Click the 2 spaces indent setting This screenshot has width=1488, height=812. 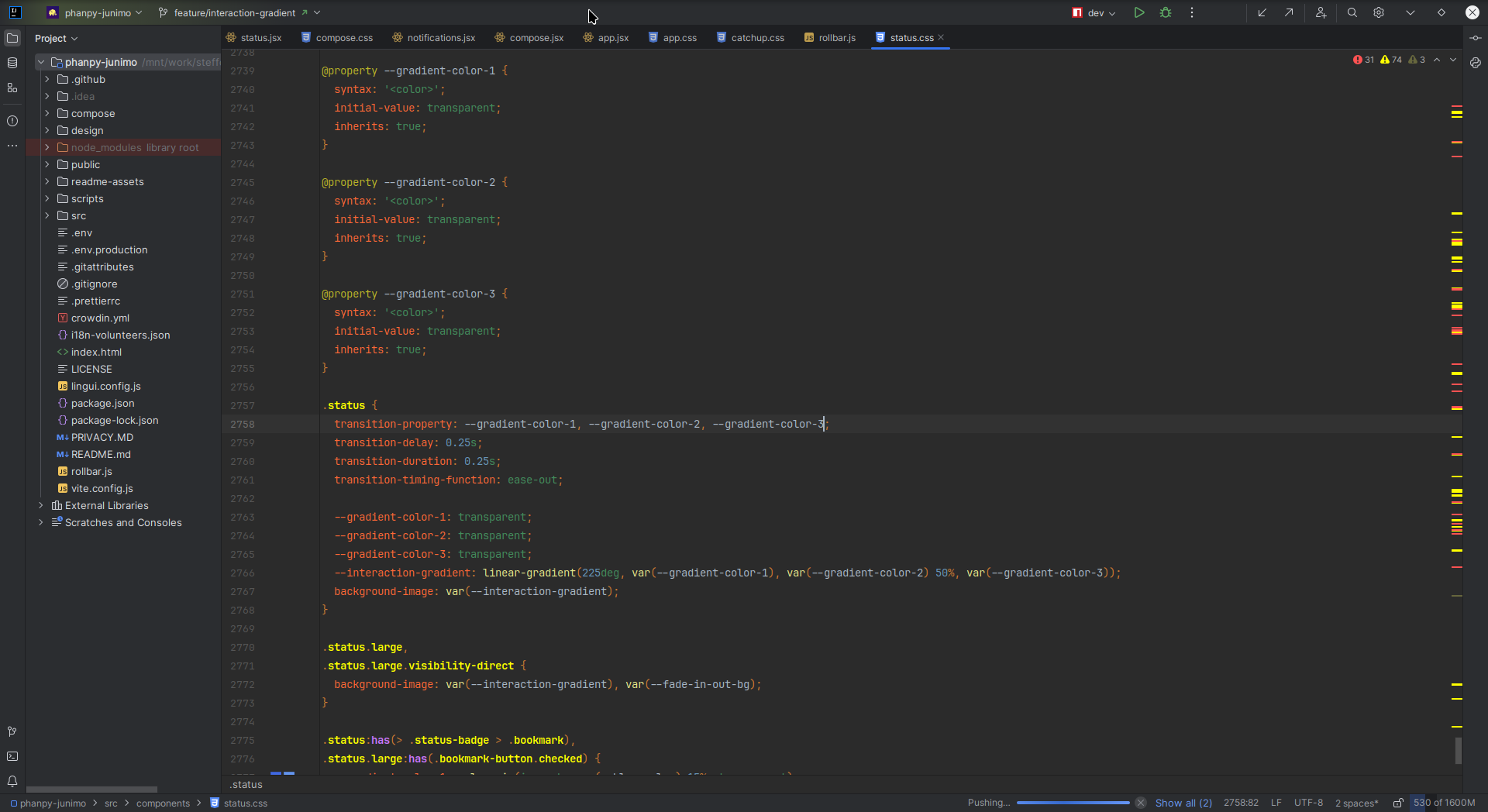pos(1356,803)
